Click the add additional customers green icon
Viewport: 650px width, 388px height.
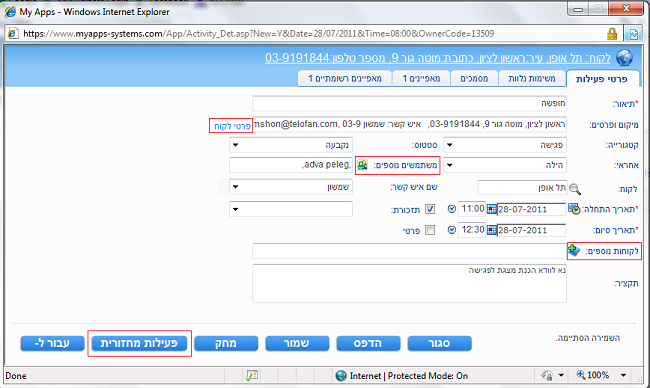click(574, 250)
